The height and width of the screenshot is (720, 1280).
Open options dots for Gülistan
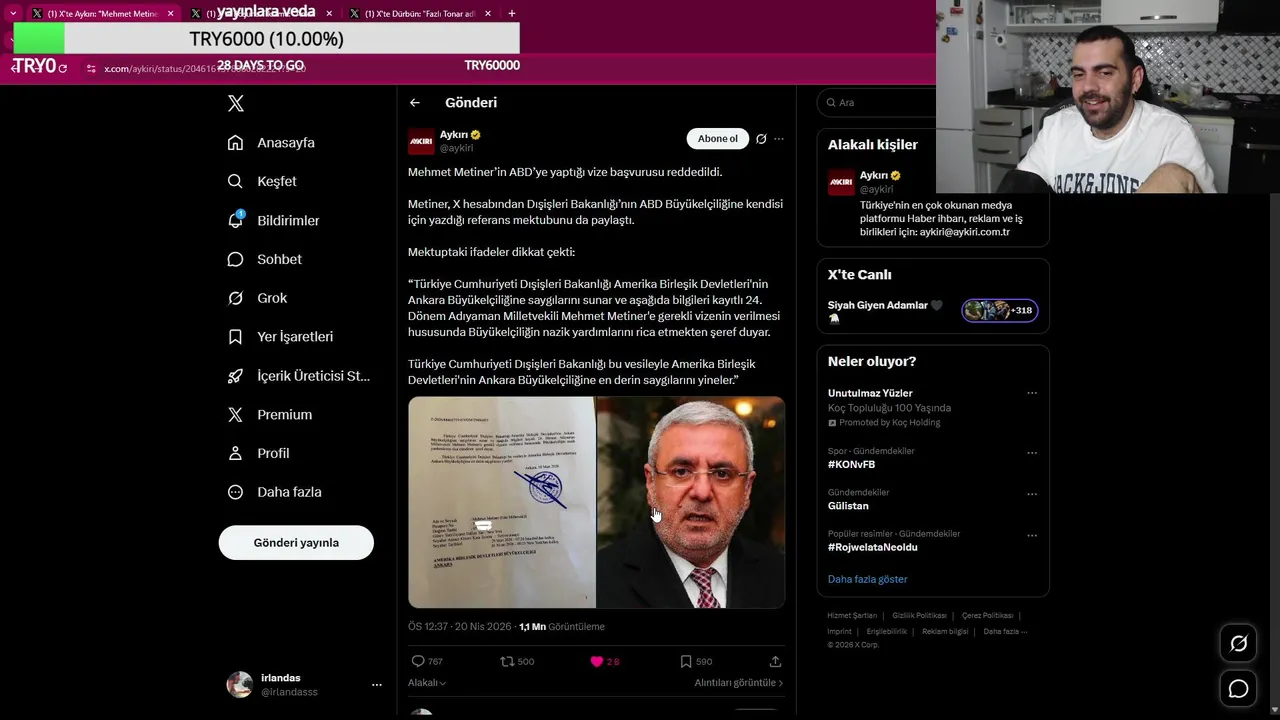1032,494
